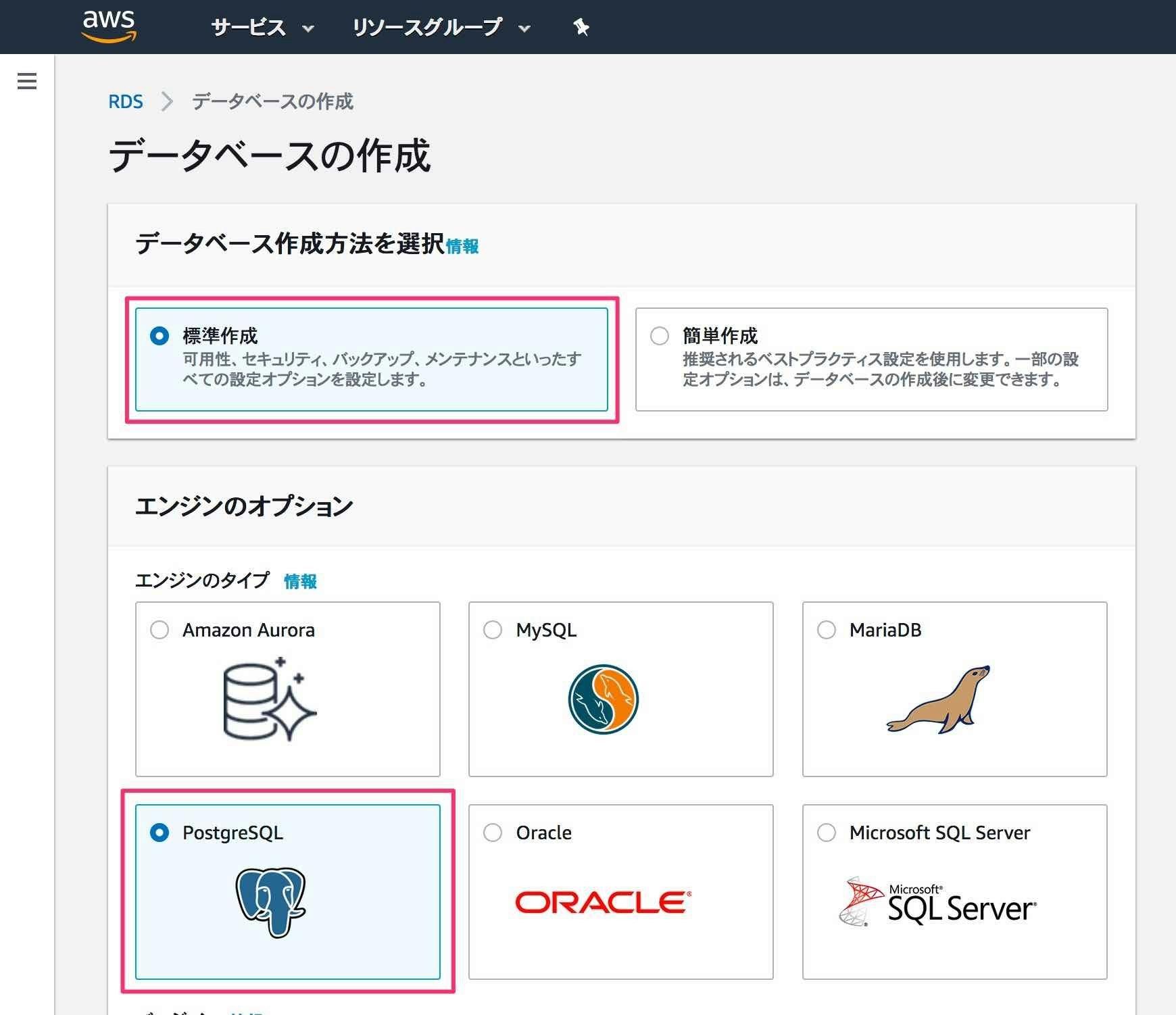Select the 標準作成 radio button
The width and height of the screenshot is (1176, 1015).
(x=160, y=336)
